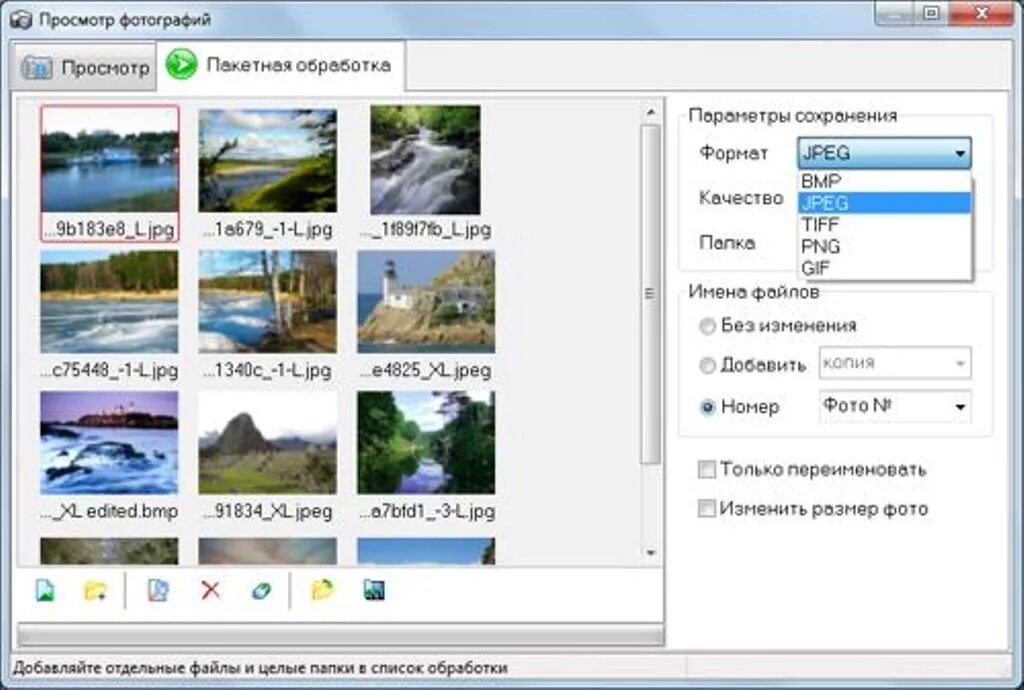Click the yellow folder with green arrow icon
1024x690 pixels.
pyautogui.click(x=322, y=591)
